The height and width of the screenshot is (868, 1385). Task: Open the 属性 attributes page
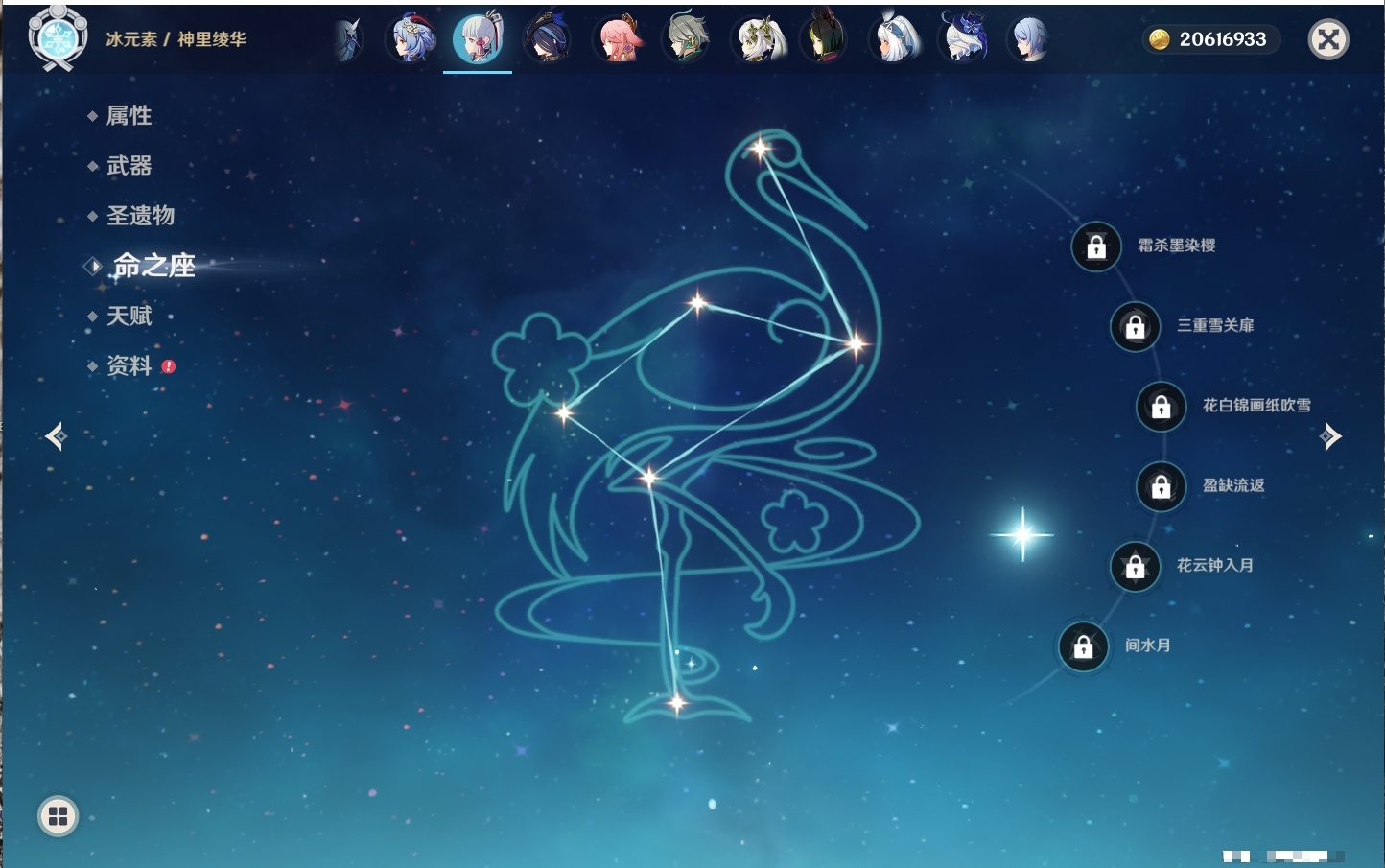[x=129, y=116]
